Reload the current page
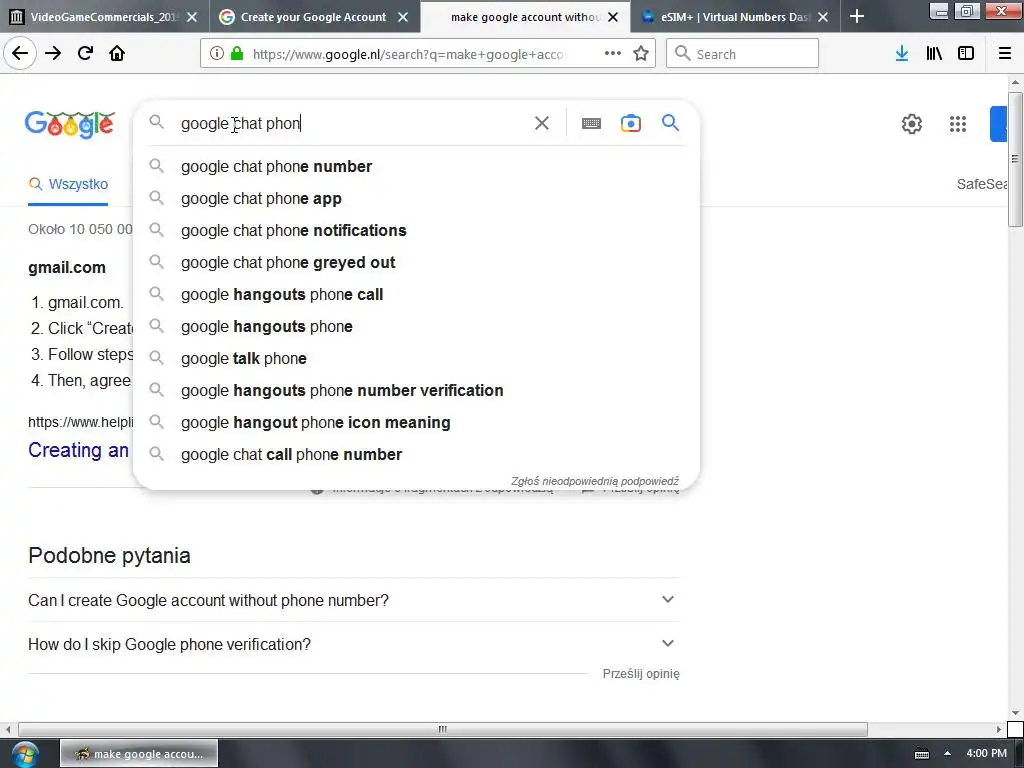The height and width of the screenshot is (768, 1024). point(85,53)
